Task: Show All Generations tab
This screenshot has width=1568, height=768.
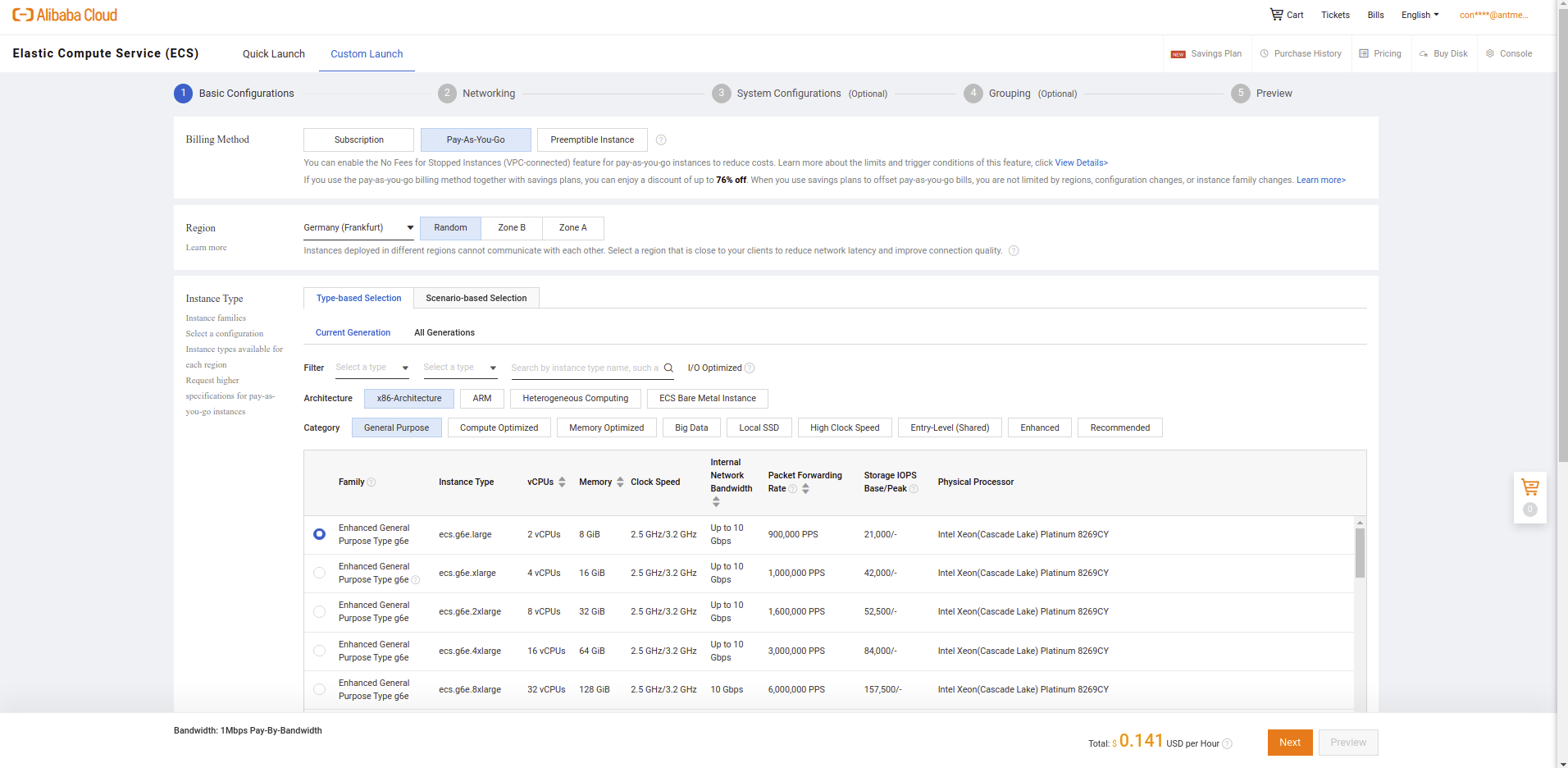Action: tap(444, 332)
